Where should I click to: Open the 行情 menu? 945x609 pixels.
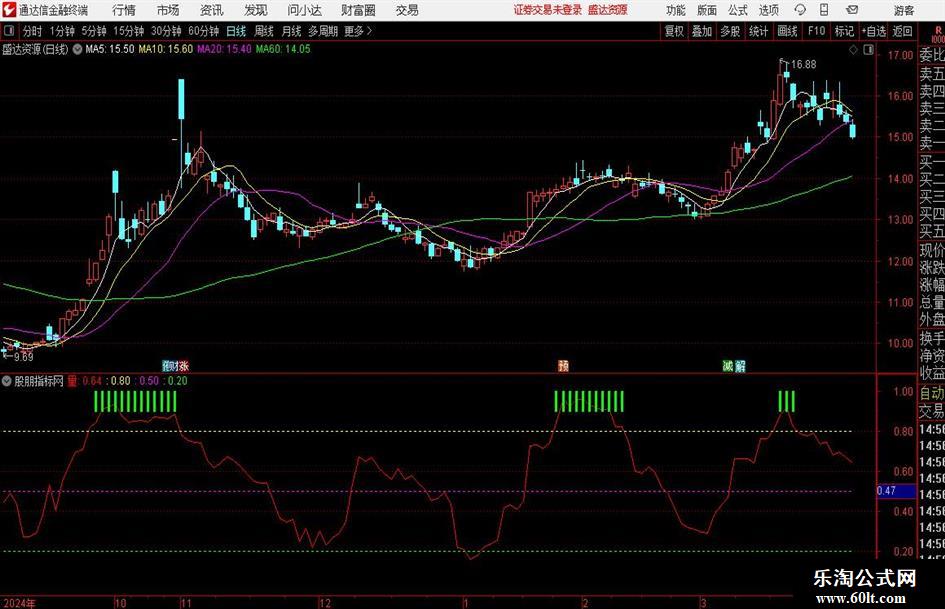(x=124, y=10)
